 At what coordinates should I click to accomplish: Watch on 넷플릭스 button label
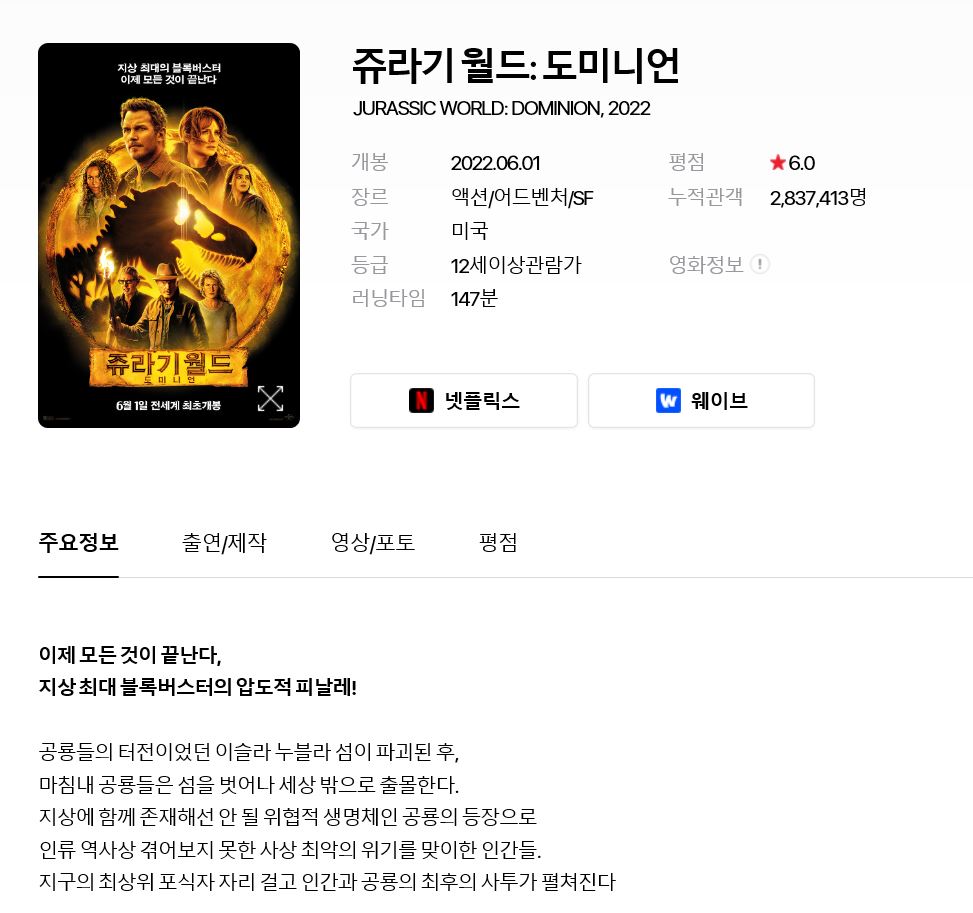point(482,400)
